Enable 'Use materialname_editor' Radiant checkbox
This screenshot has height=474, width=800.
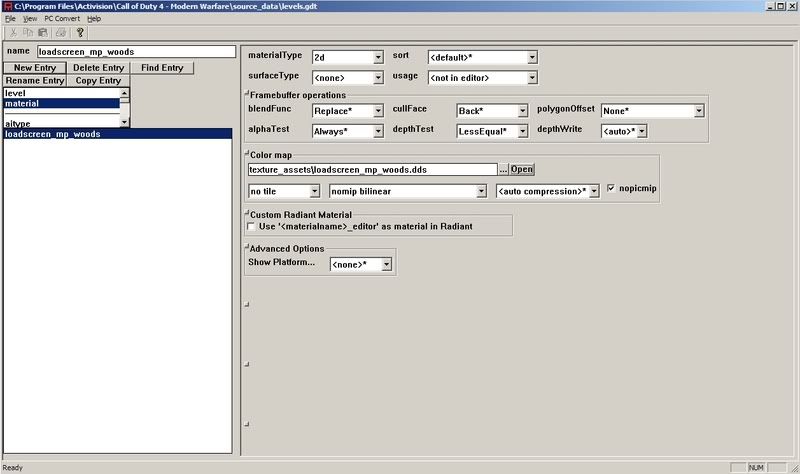tap(251, 227)
